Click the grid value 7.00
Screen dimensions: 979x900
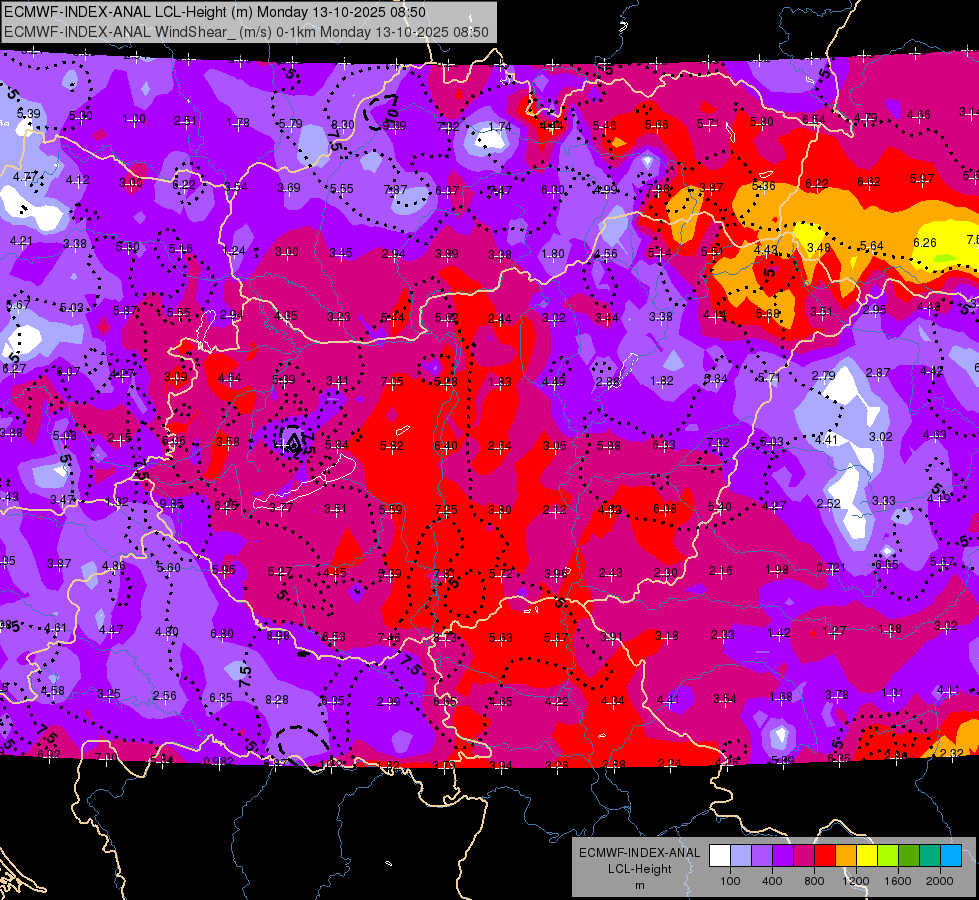pos(106,758)
